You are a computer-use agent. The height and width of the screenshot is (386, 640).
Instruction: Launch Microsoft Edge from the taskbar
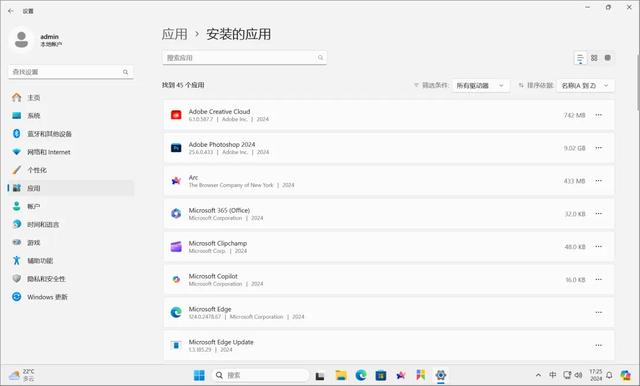[361, 375]
